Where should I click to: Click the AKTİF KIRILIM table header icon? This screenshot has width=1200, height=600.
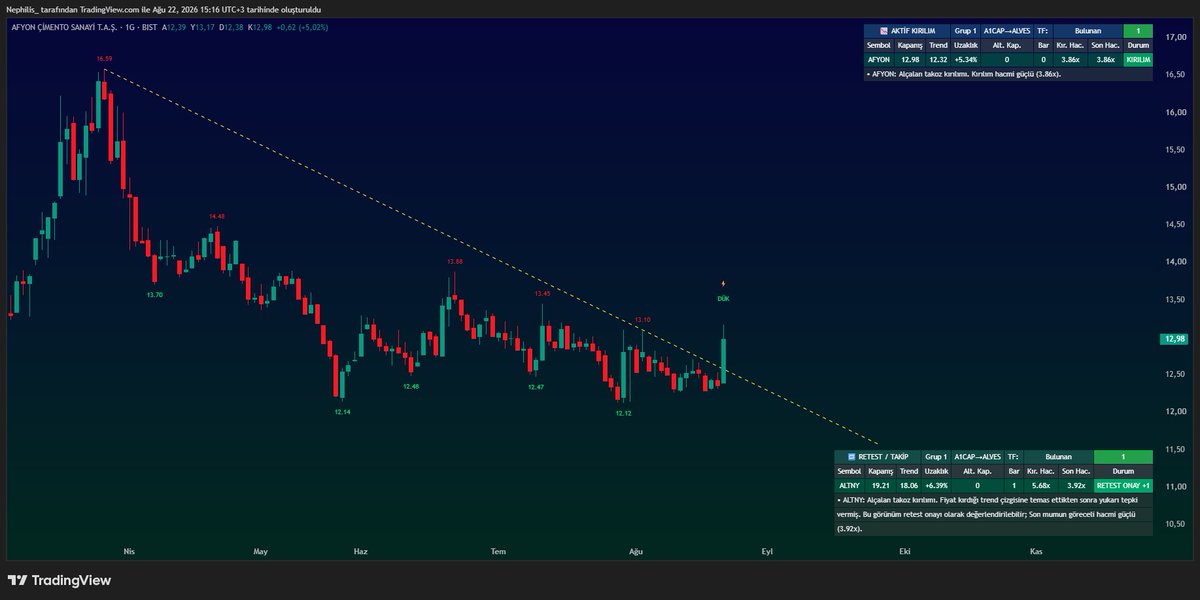(x=883, y=31)
